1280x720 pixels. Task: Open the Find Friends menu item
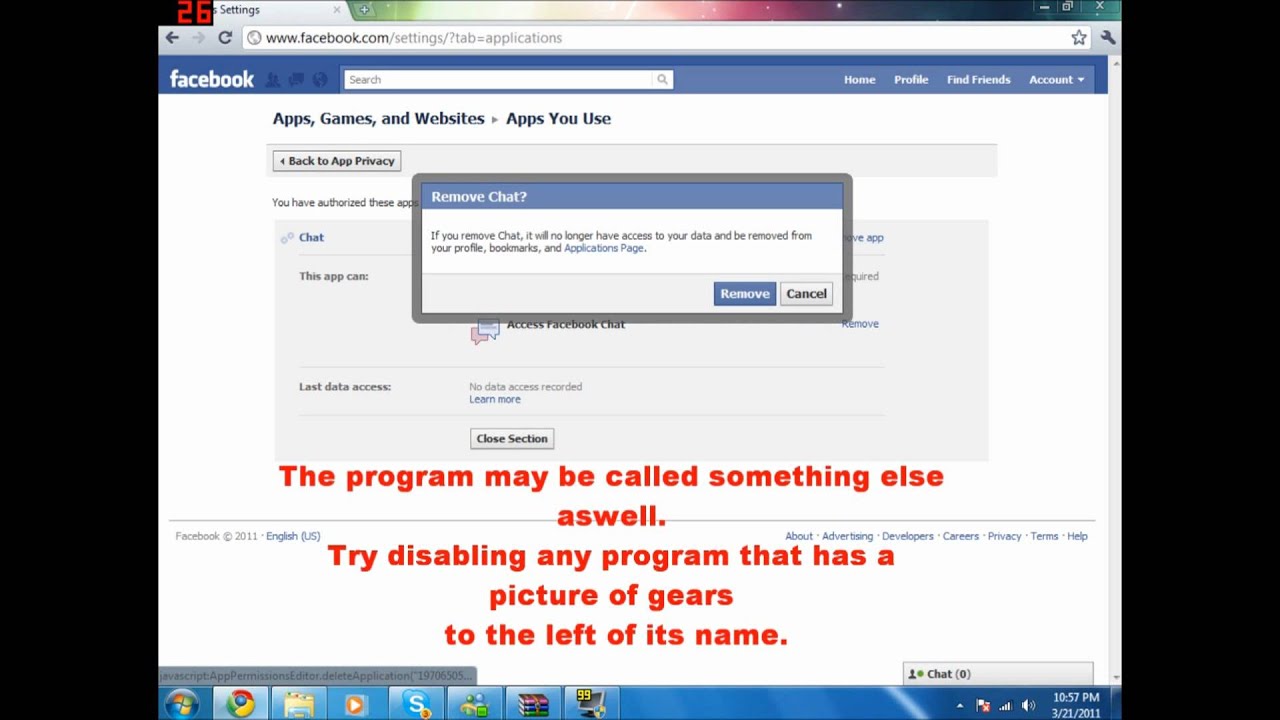[x=979, y=79]
